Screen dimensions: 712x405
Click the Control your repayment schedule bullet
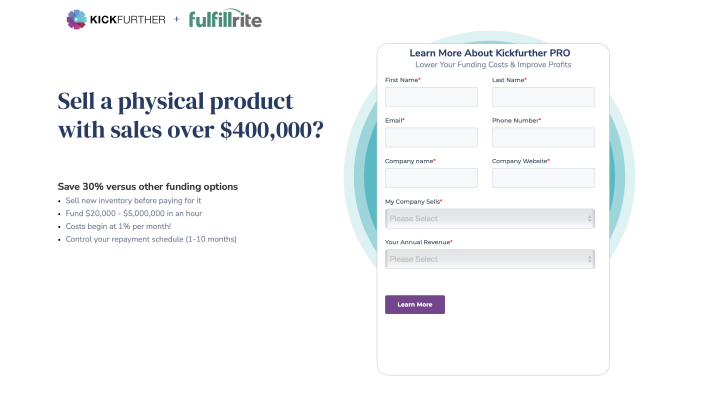coord(151,239)
